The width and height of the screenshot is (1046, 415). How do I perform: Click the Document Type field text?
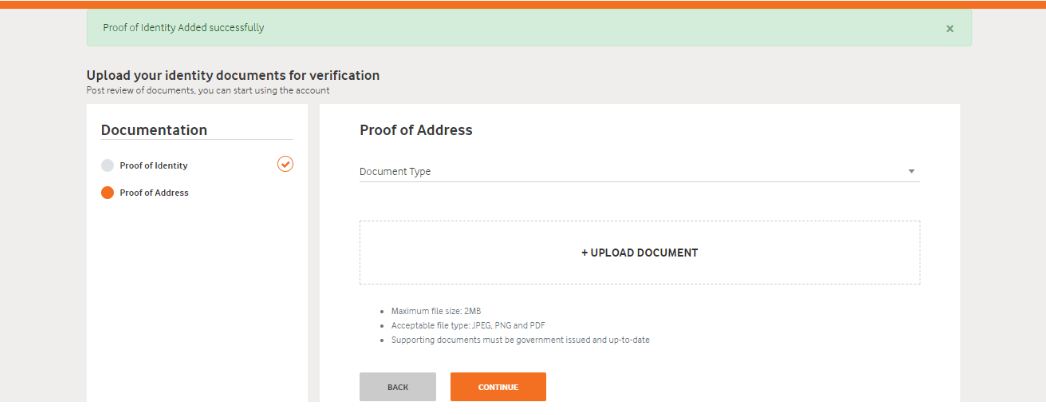(x=395, y=171)
